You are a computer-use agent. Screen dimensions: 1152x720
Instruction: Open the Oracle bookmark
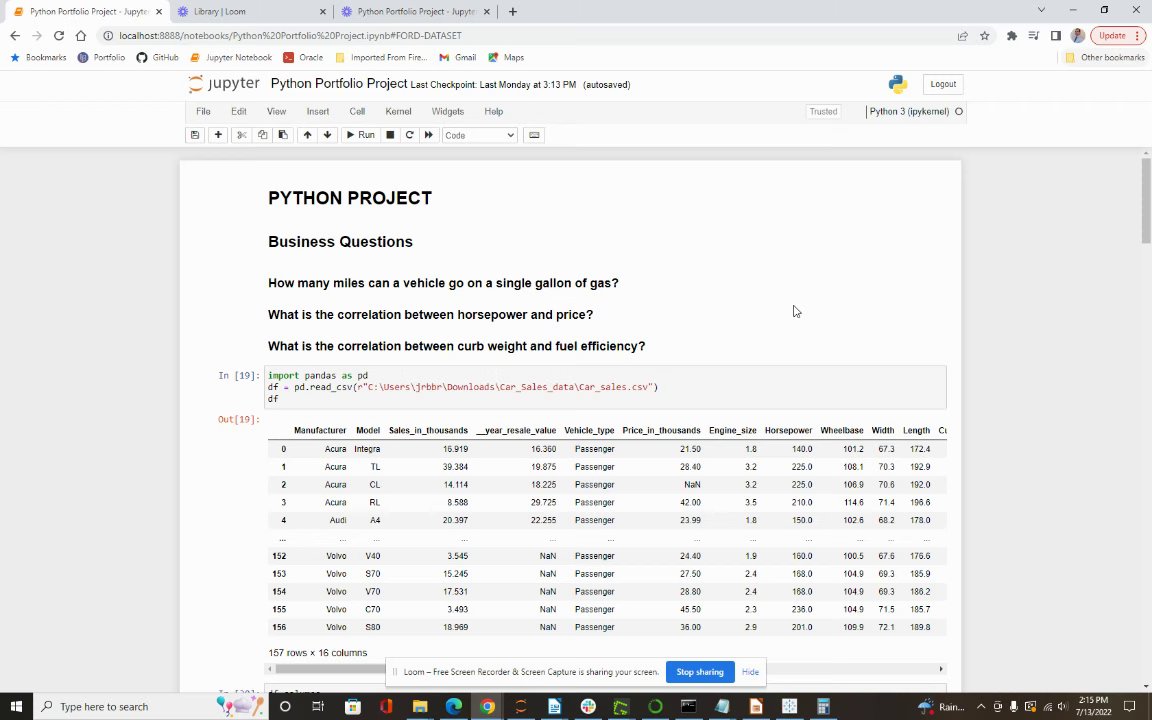tap(303, 57)
